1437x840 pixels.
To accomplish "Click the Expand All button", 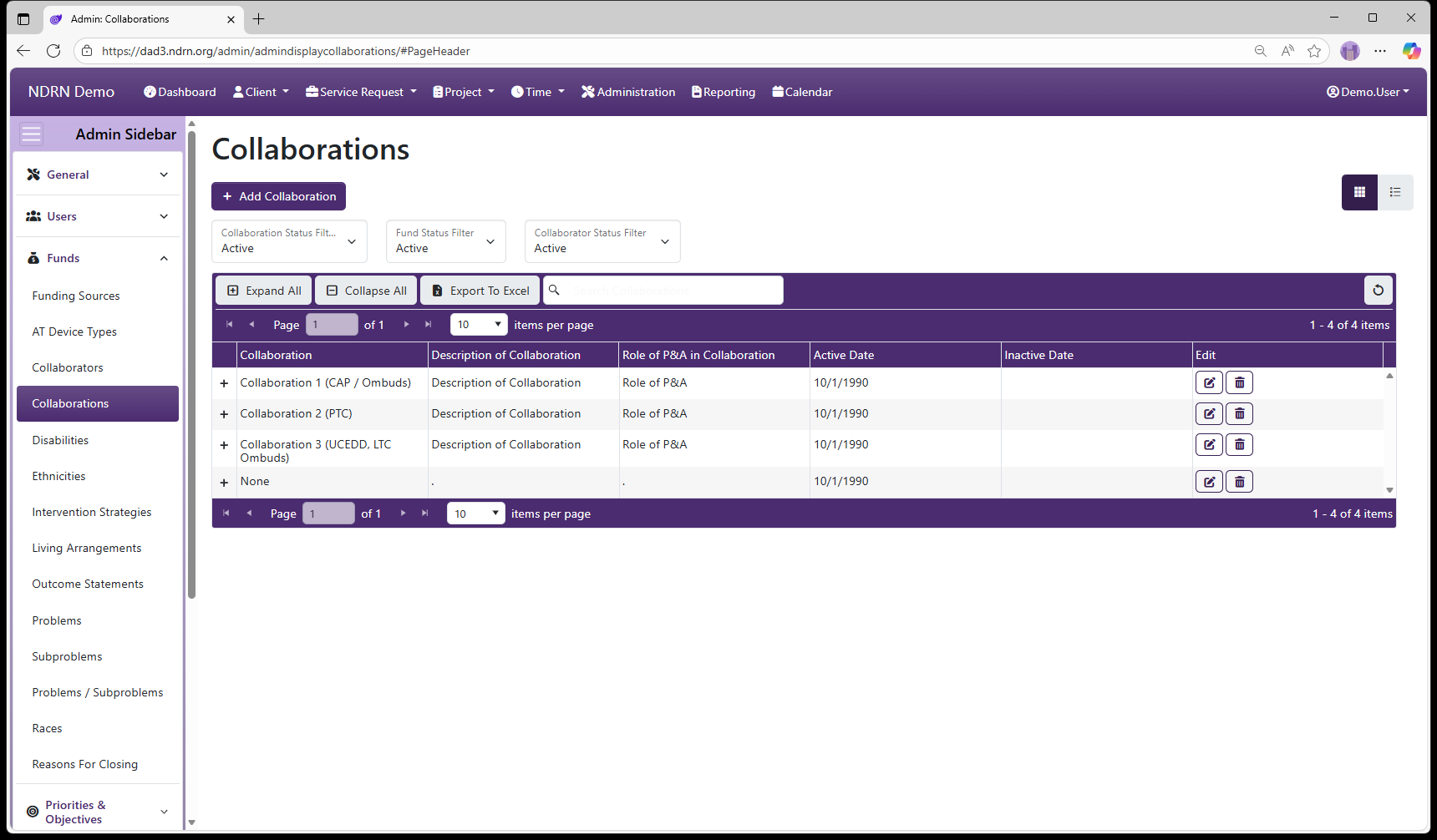I will click(x=264, y=291).
